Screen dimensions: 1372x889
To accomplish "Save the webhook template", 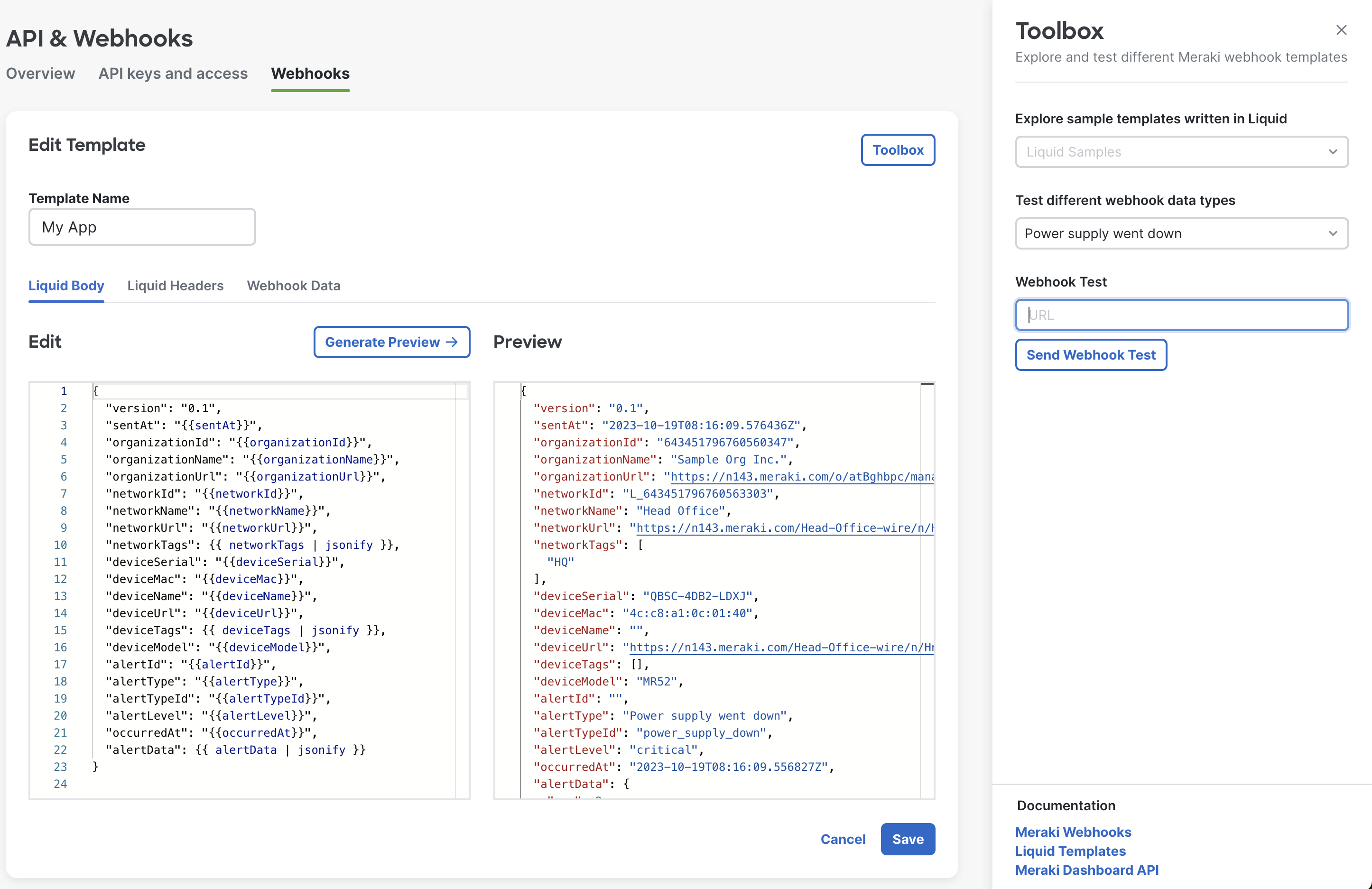I will tap(908, 839).
